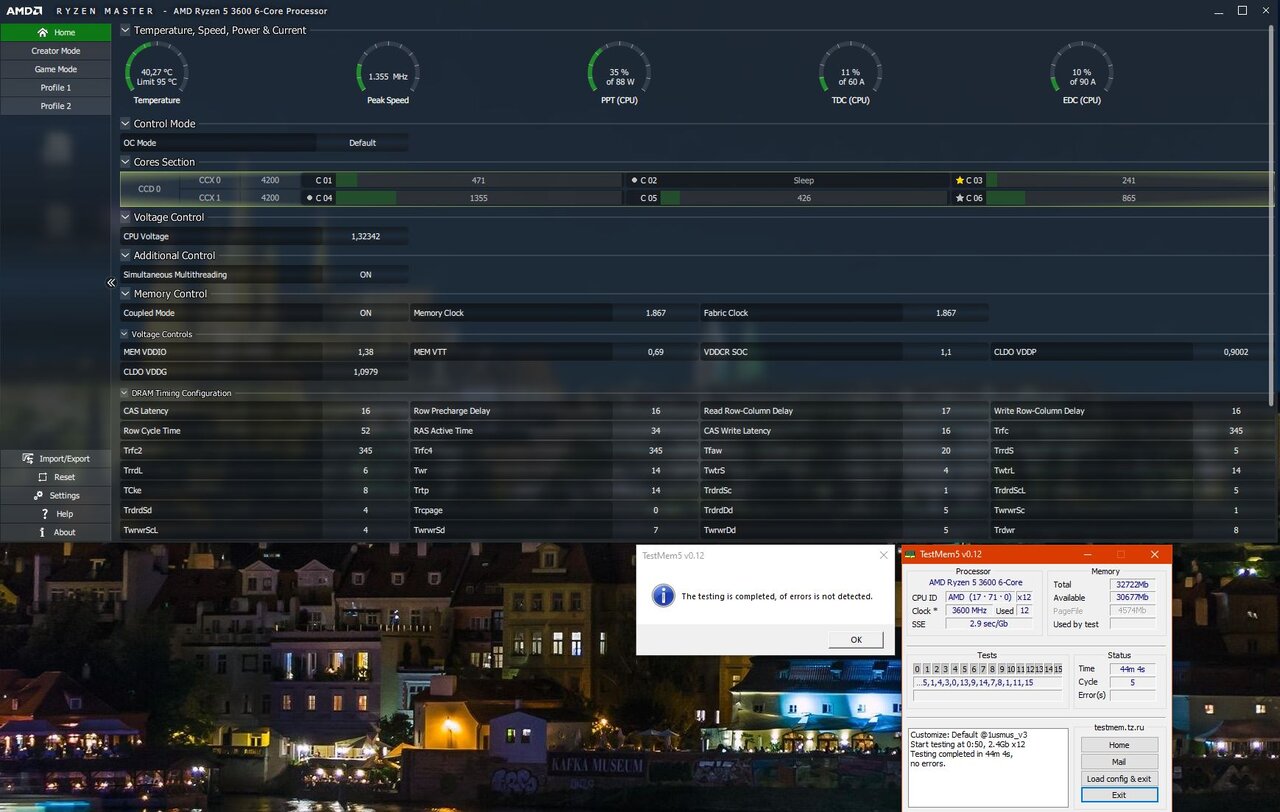1280x812 pixels.
Task: Collapse the Voltage Control section
Action: (x=125, y=217)
